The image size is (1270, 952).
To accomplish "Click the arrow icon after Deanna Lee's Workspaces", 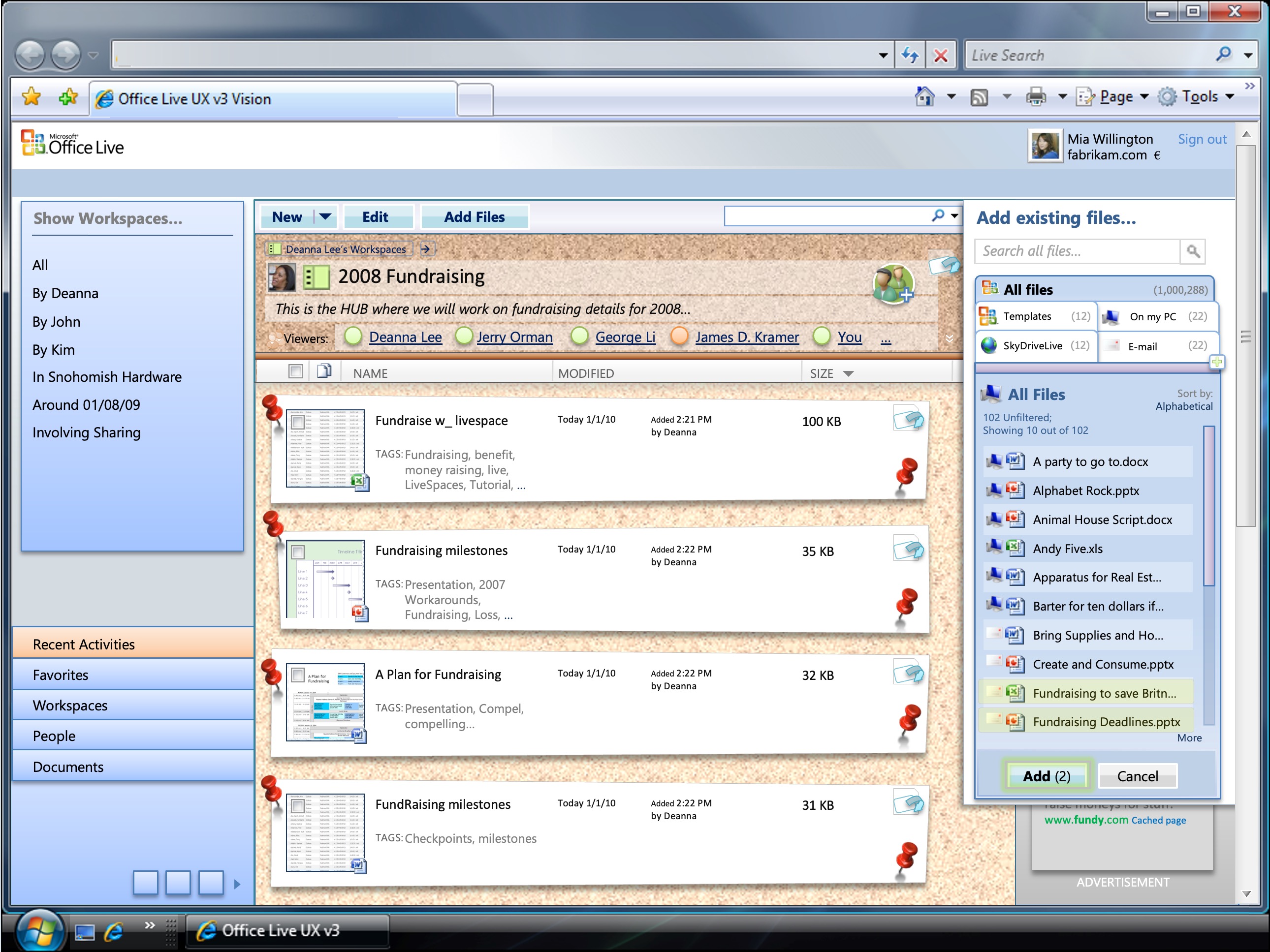I will (x=425, y=249).
